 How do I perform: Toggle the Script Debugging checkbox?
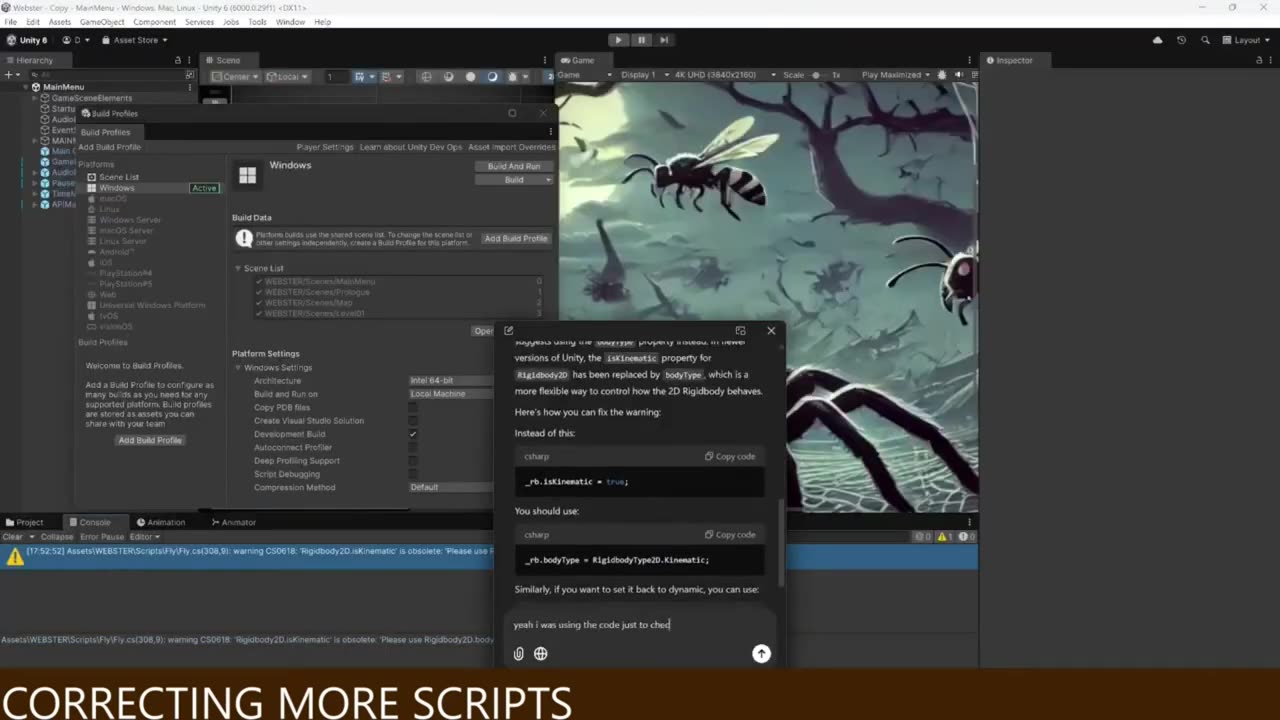pos(413,474)
